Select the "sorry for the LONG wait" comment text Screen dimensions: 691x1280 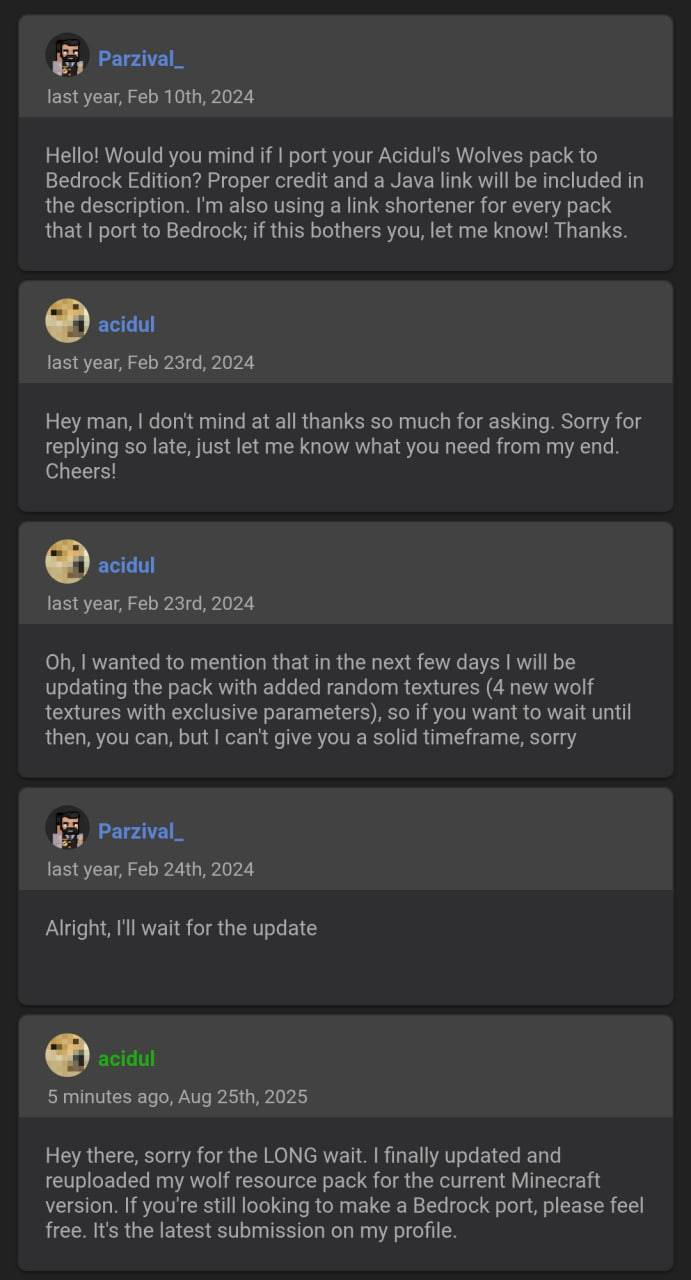pos(344,1193)
